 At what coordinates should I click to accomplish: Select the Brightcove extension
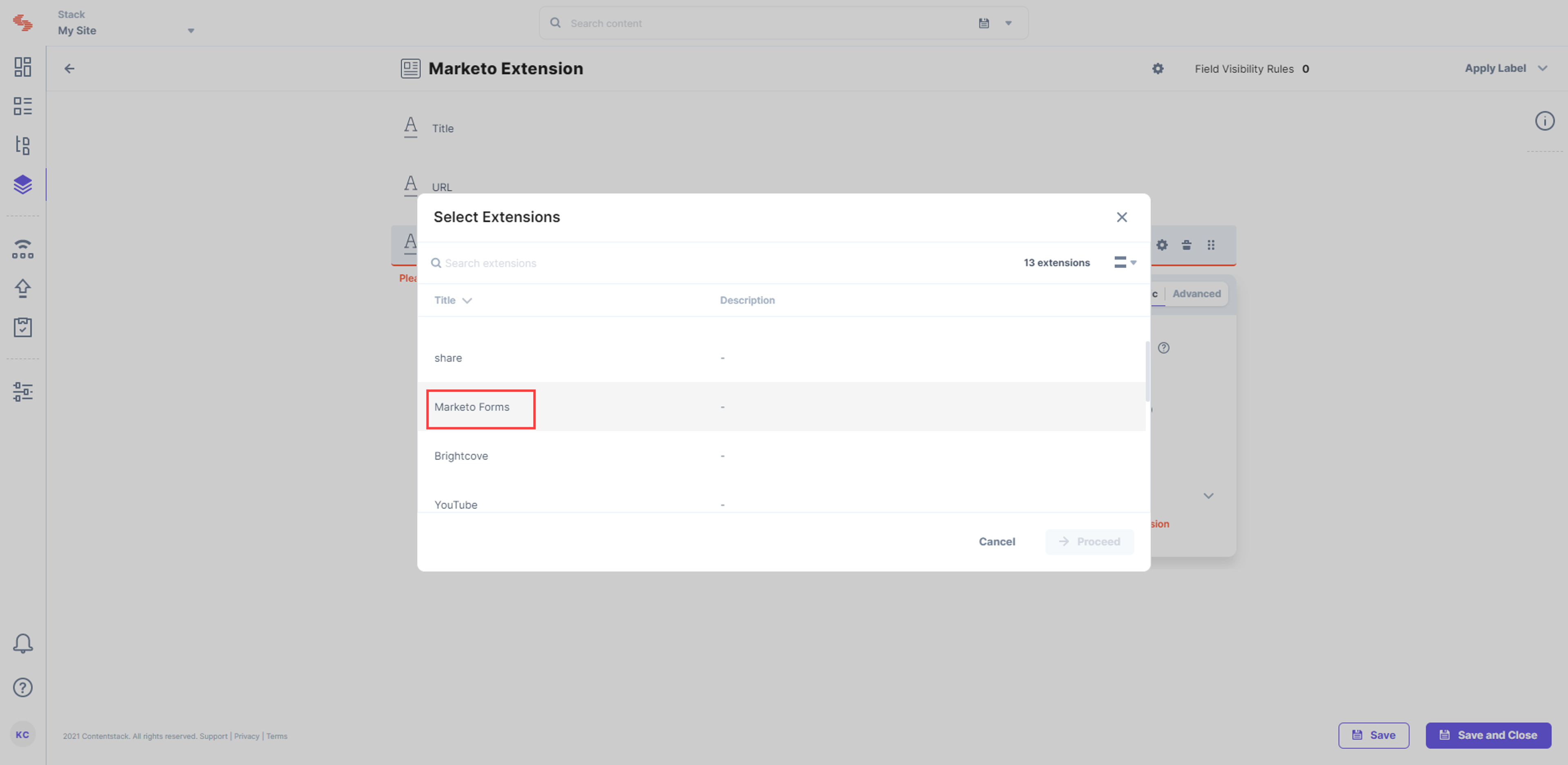coord(782,456)
